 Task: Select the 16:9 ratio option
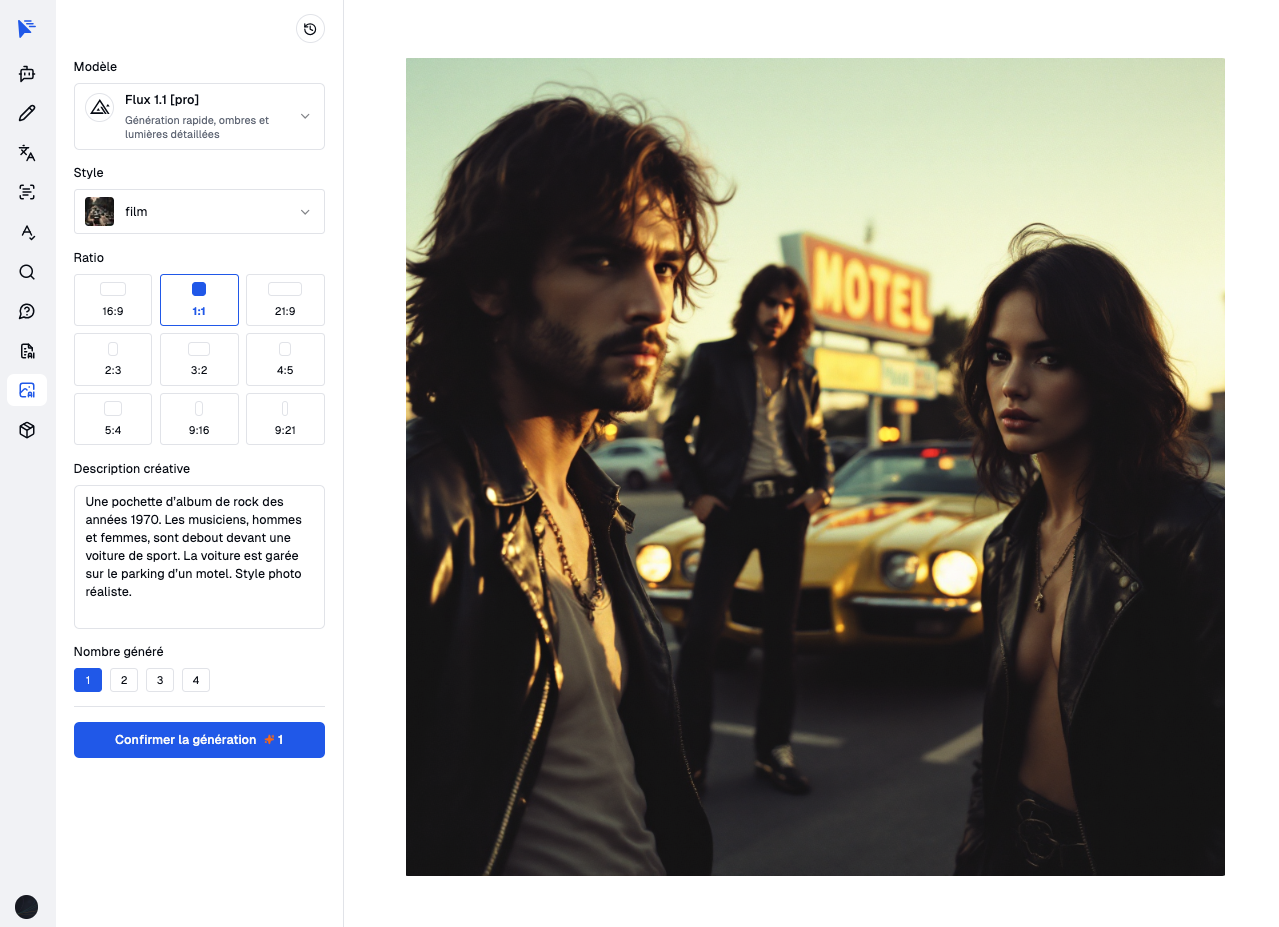113,300
